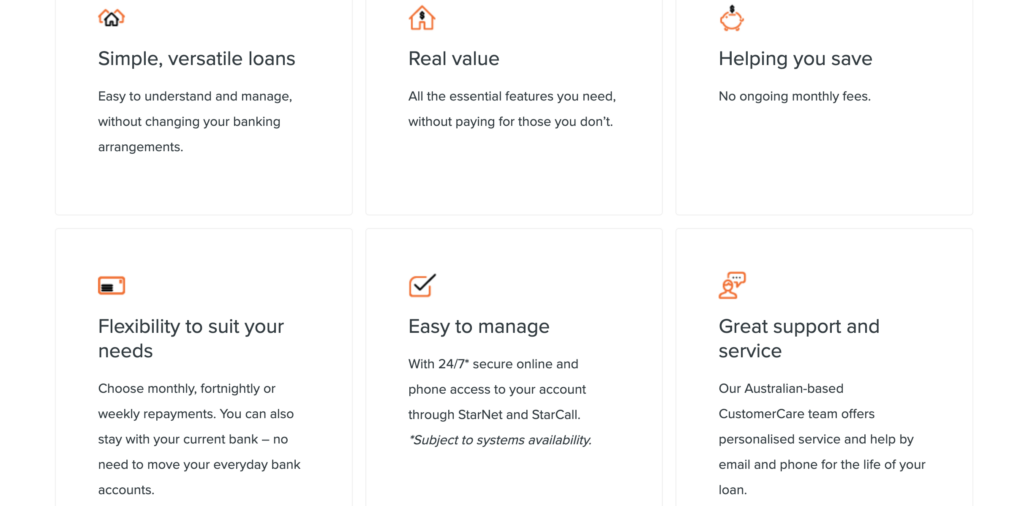
Task: Click Choose monthly, fortnightly or text
Action: pyautogui.click(x=187, y=388)
